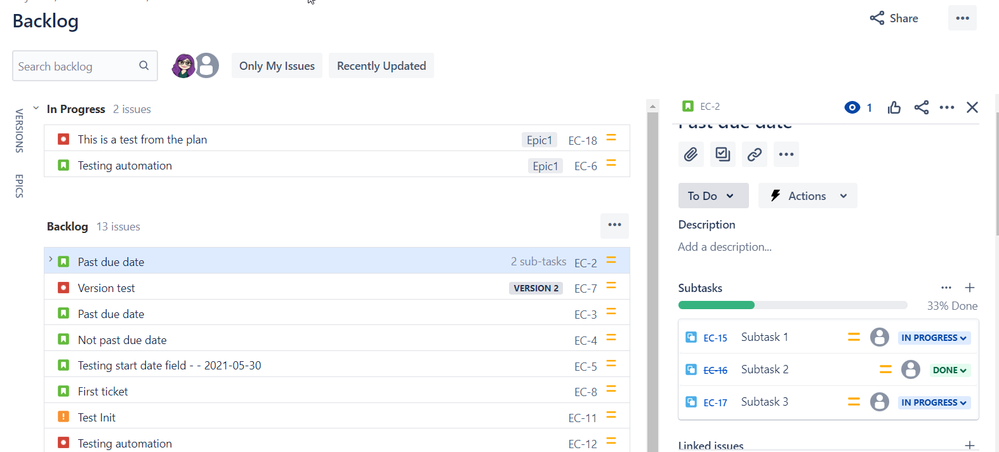Click the Epic1 label on EC-18
999x452 pixels.
(x=540, y=140)
